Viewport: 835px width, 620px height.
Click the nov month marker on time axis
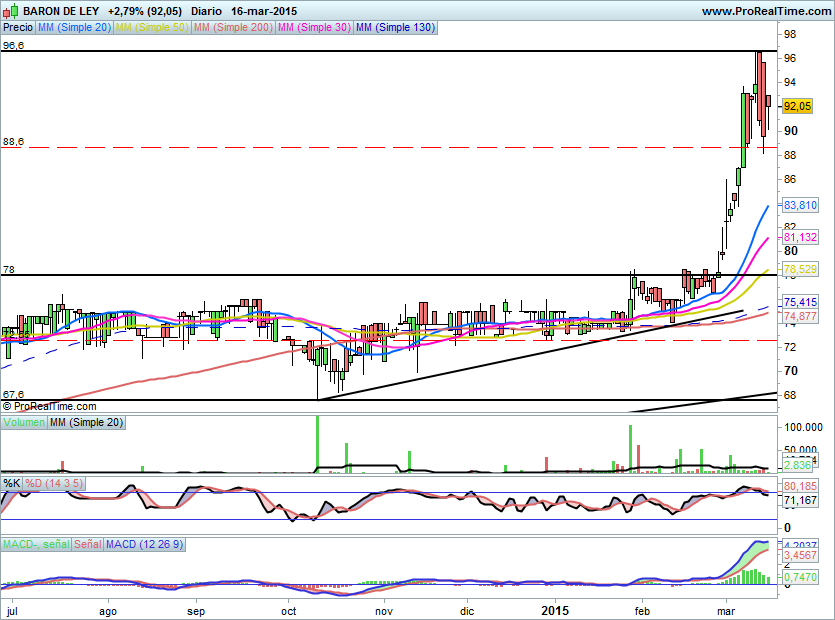383,611
